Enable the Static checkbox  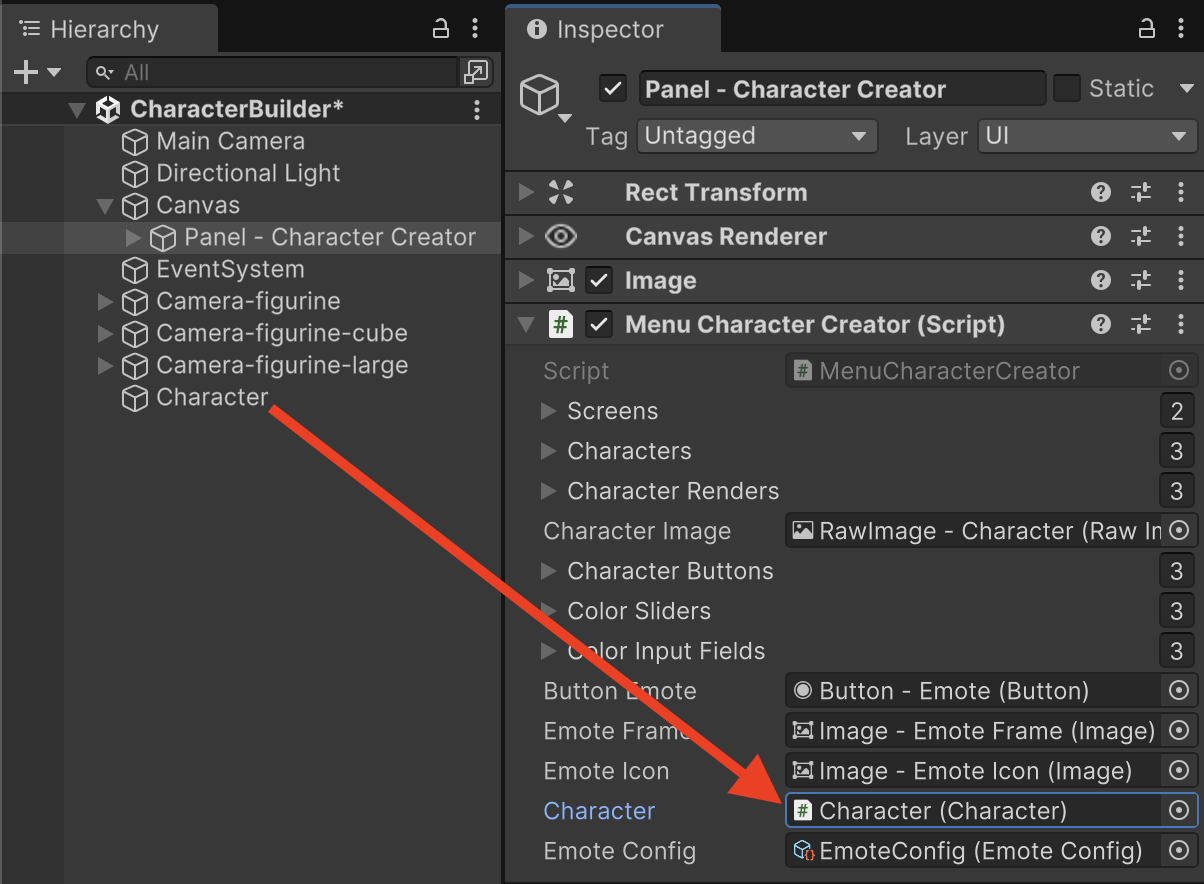pyautogui.click(x=1067, y=89)
